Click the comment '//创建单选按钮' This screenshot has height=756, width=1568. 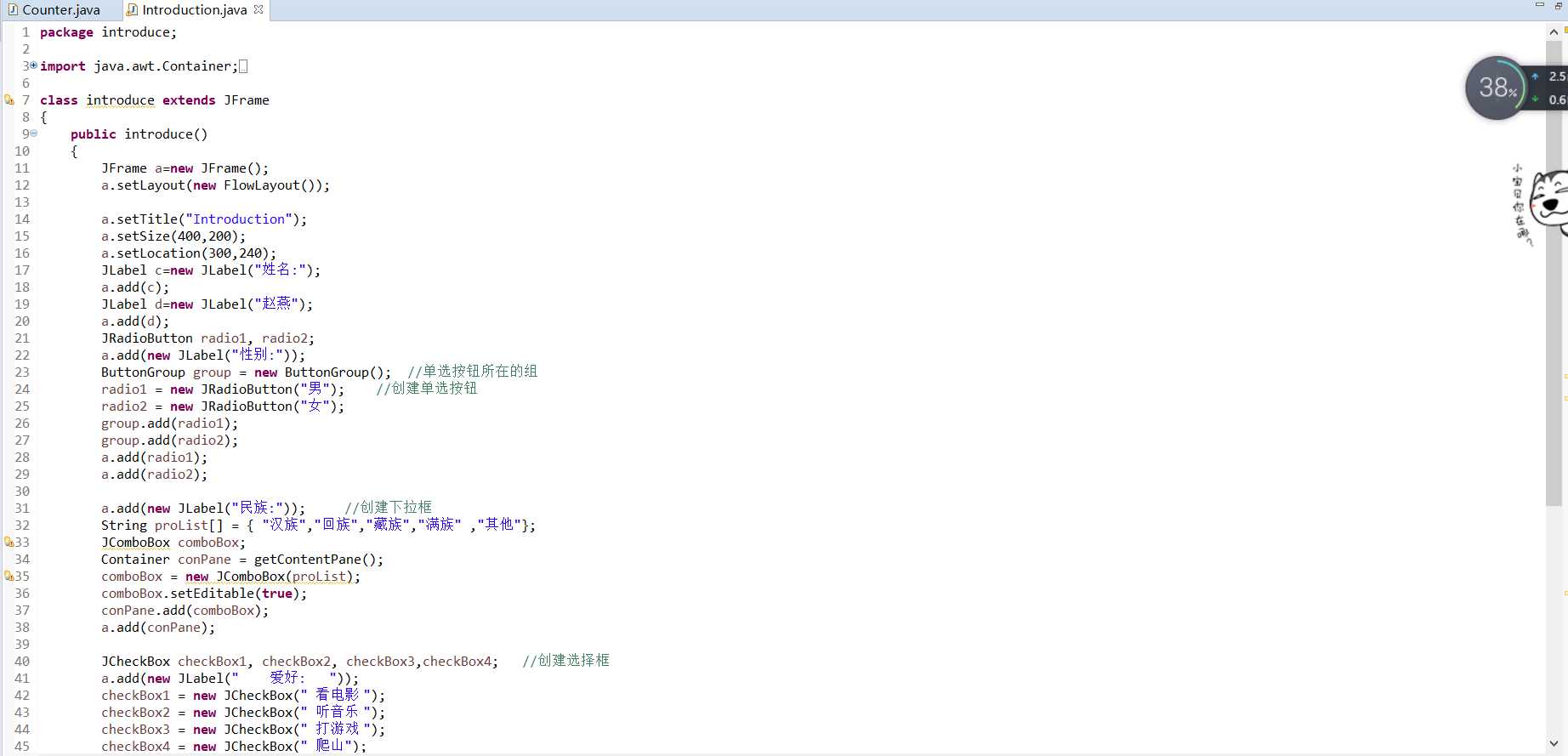click(427, 389)
